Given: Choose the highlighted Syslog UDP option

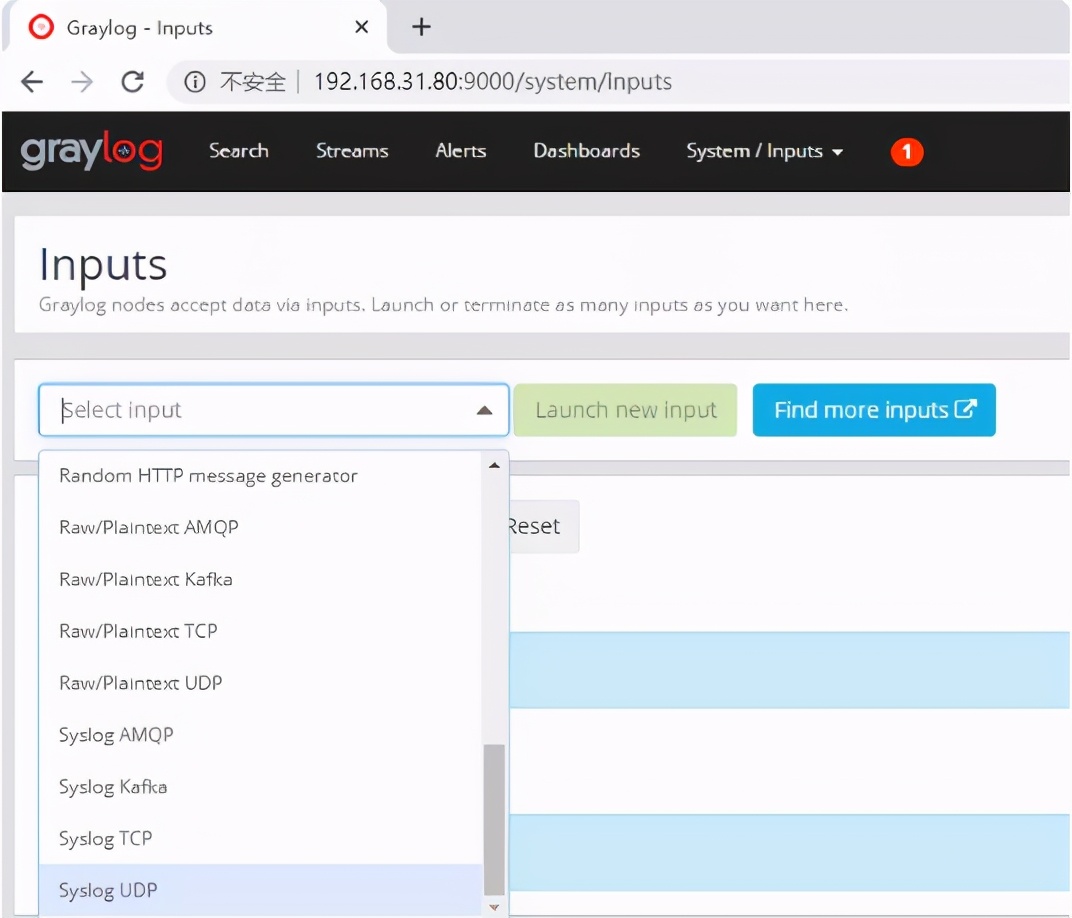Looking at the screenshot, I should point(260,890).
